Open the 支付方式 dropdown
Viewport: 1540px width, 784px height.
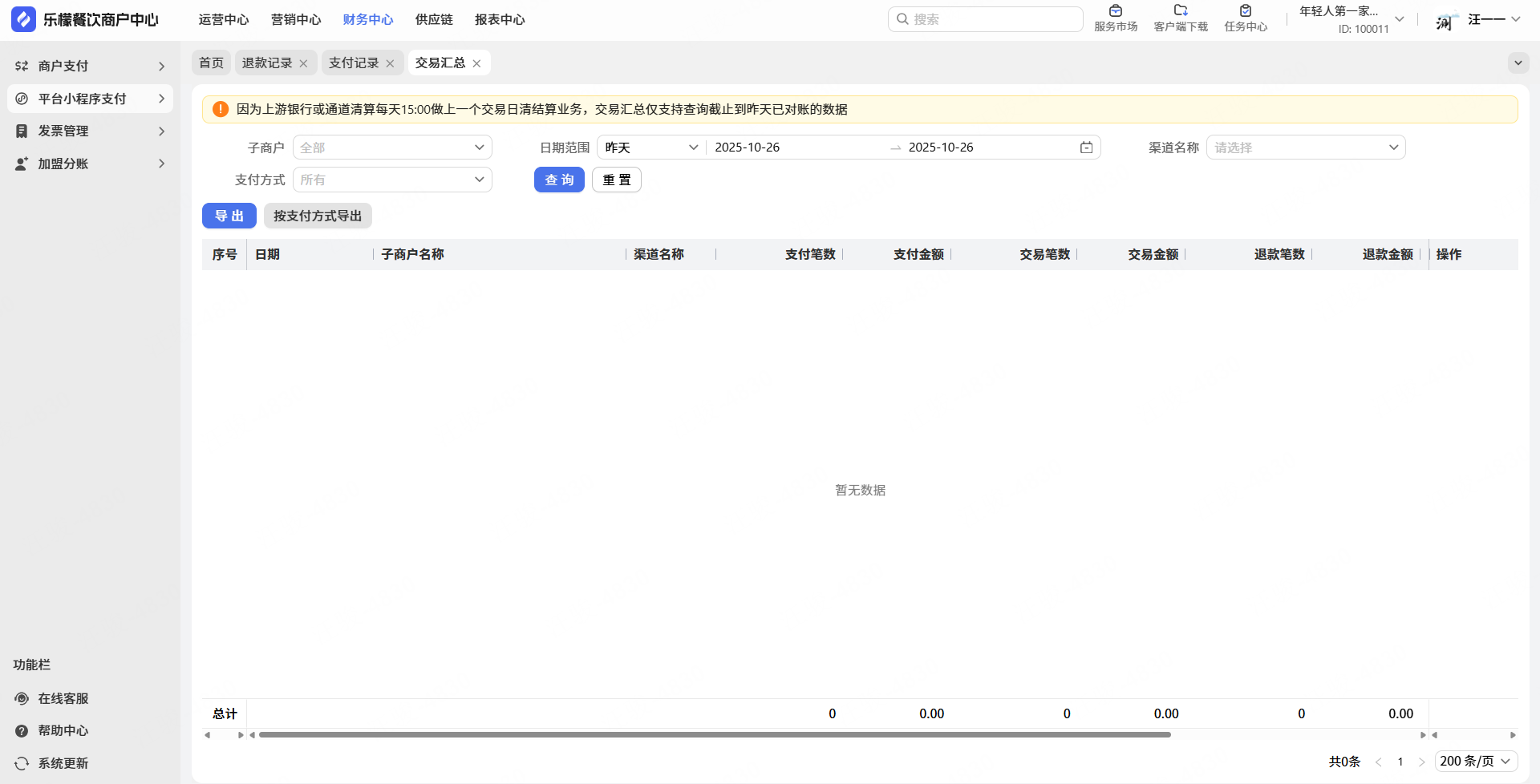[392, 180]
